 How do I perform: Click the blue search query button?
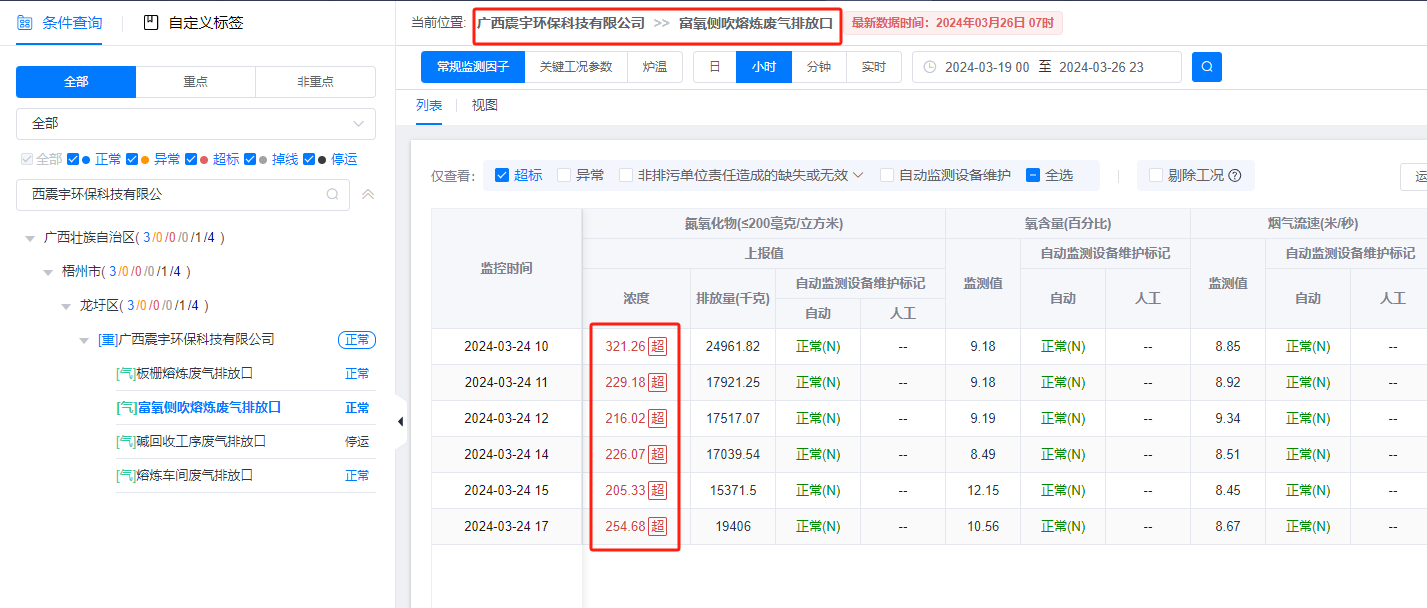click(1207, 67)
